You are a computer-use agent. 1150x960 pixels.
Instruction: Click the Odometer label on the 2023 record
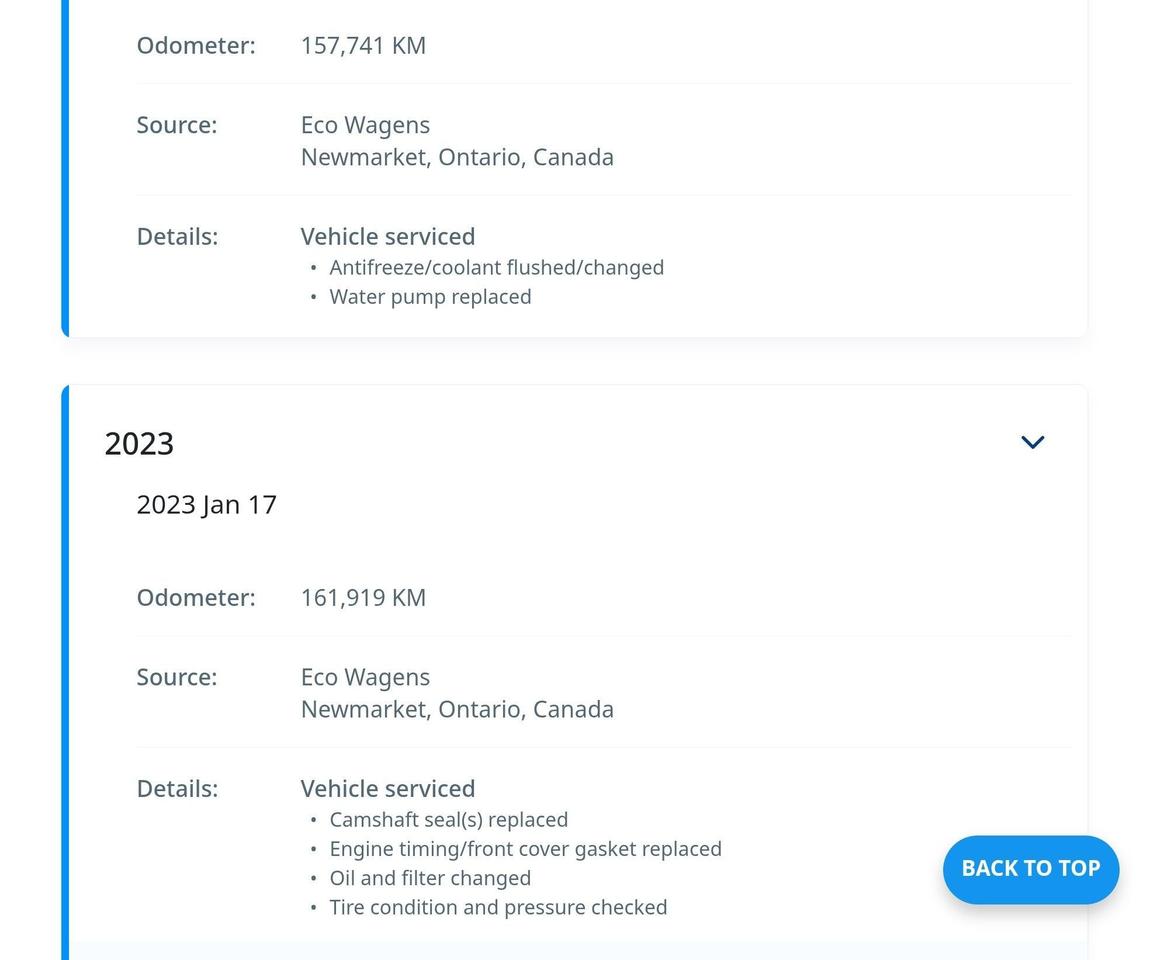(x=195, y=597)
